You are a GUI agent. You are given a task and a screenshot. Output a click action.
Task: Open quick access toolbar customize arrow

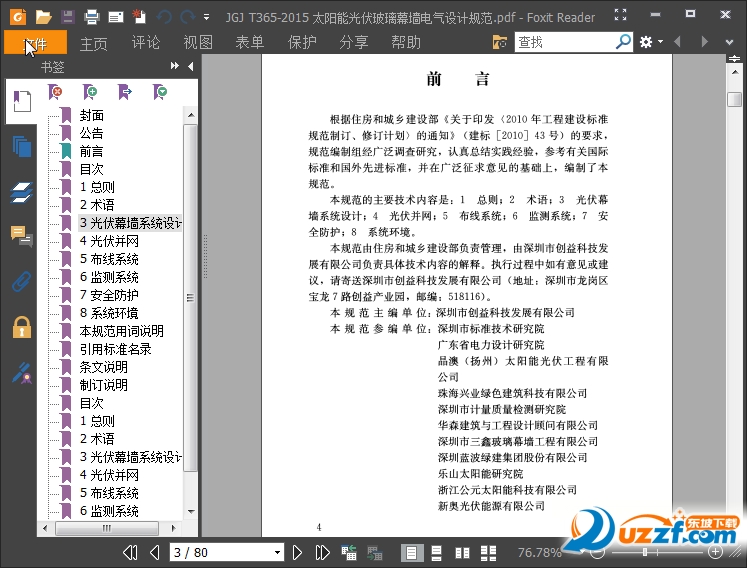[x=206, y=17]
